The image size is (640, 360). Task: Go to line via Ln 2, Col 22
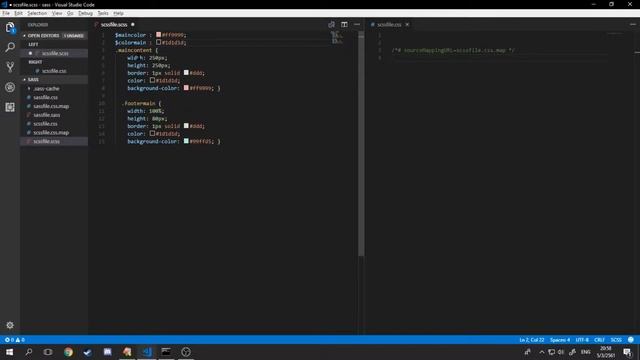tap(531, 340)
